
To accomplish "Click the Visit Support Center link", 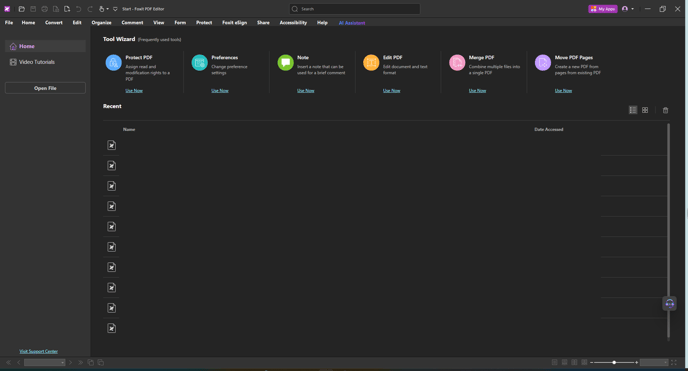I will click(x=39, y=351).
